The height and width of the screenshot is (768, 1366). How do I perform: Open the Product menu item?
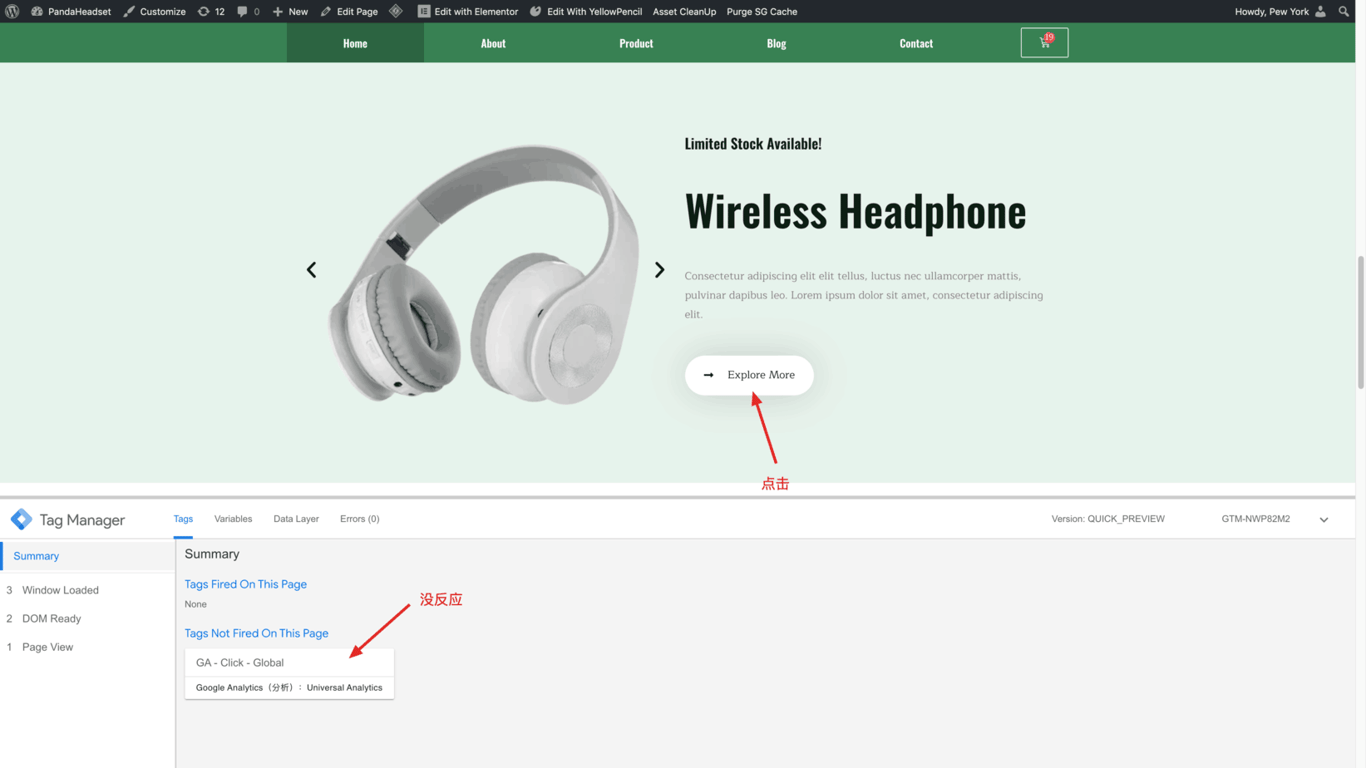pyautogui.click(x=636, y=43)
